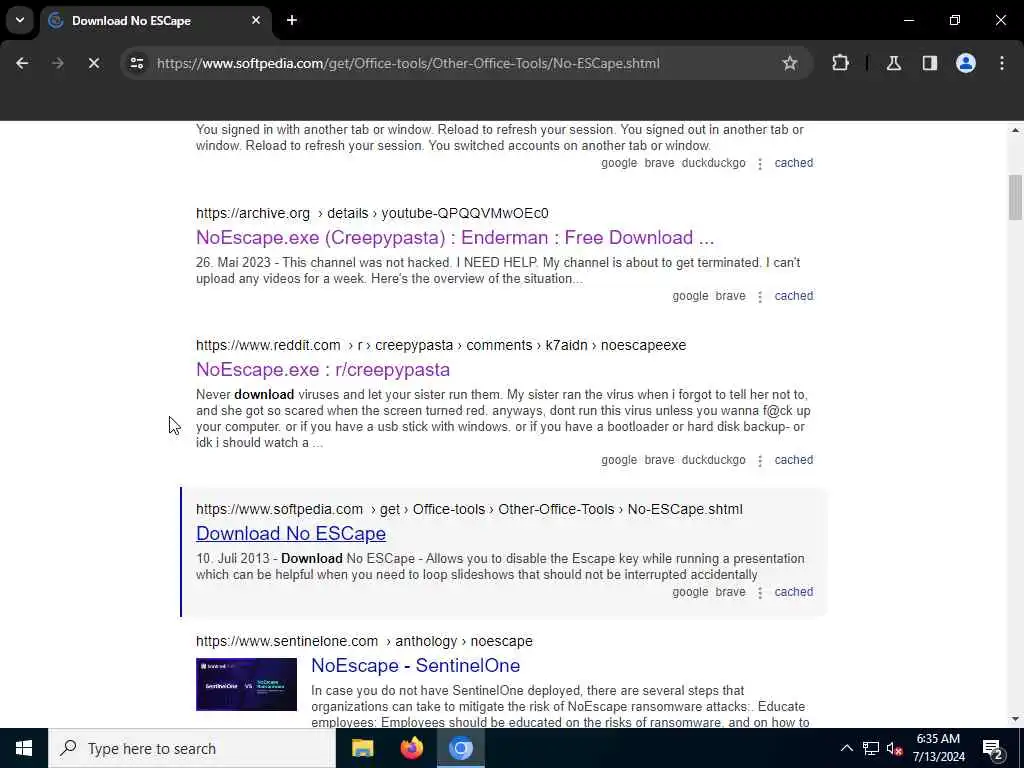
Task: Open more options dots for archive.org result
Action: point(760,296)
